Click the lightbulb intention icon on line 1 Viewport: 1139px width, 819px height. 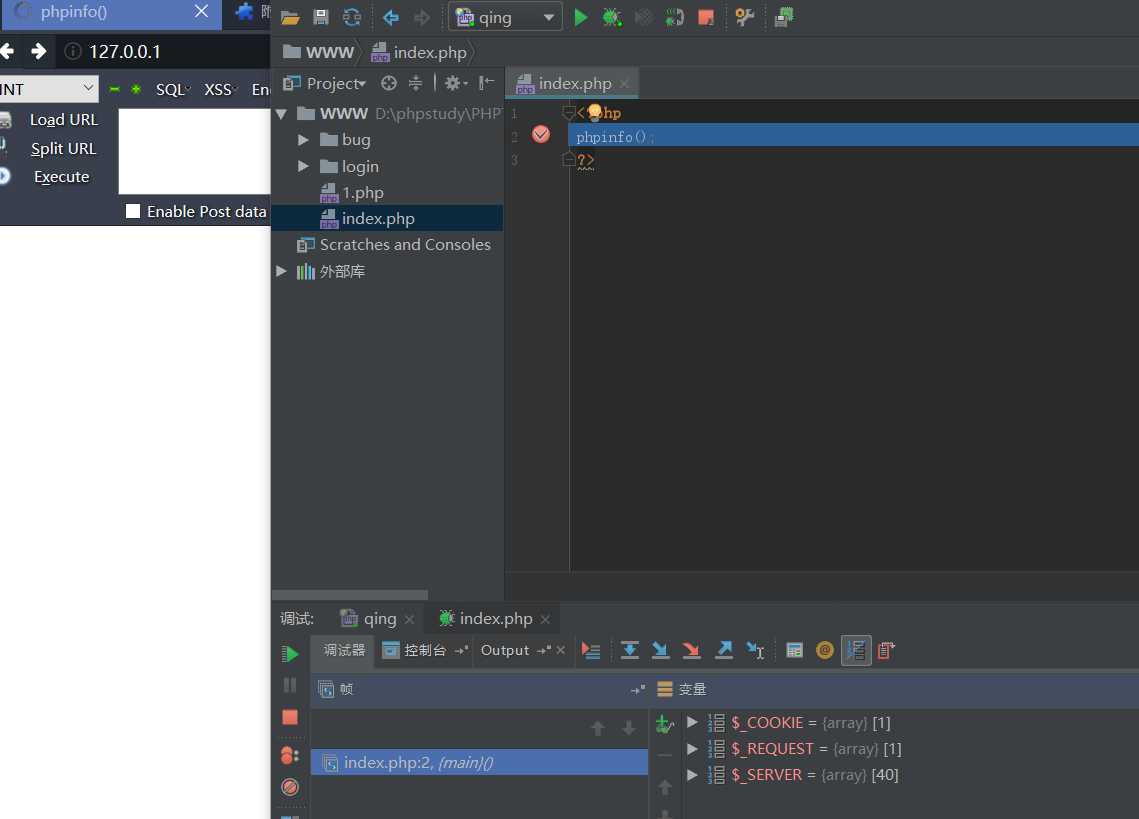point(594,112)
